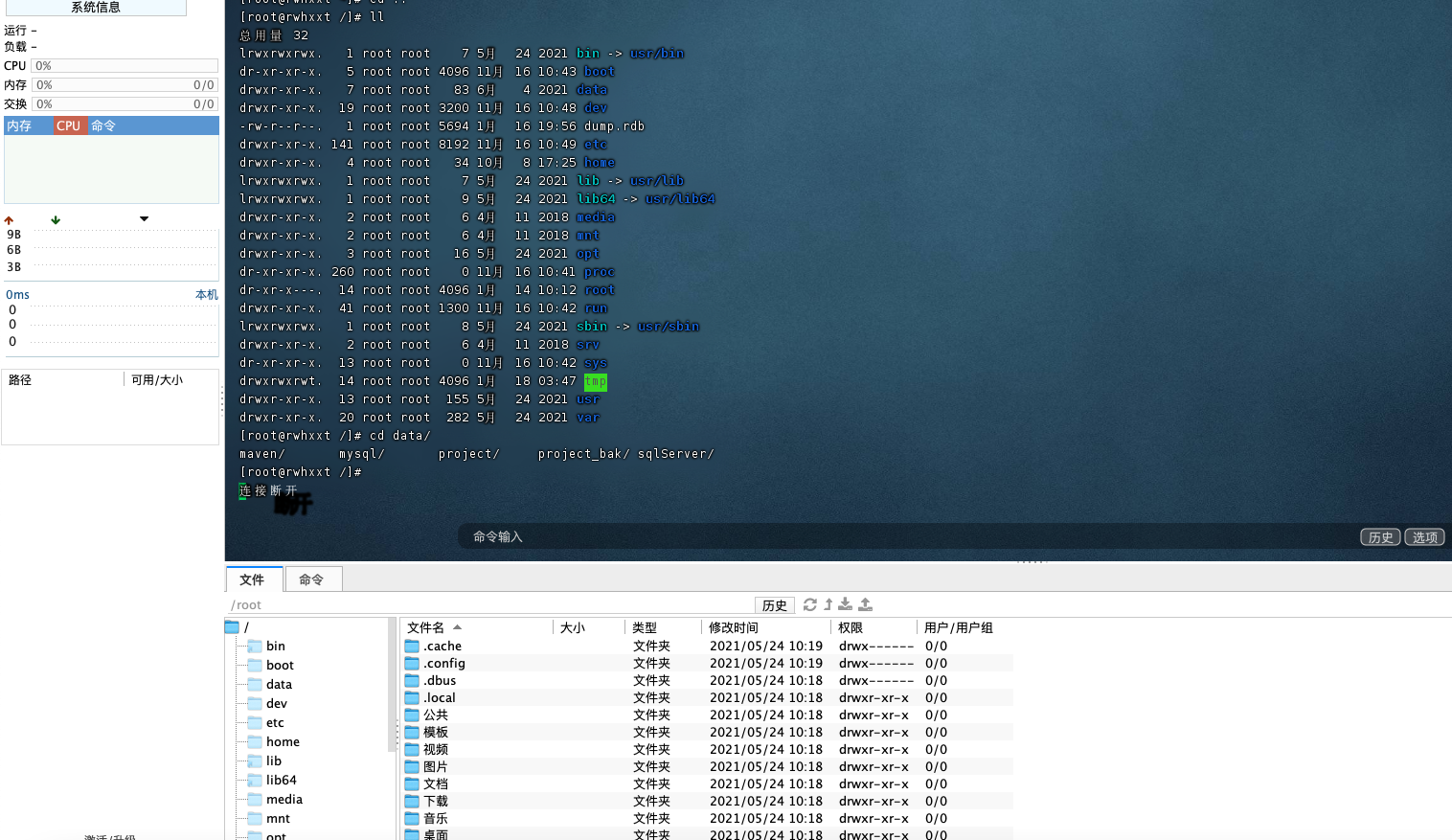Click the 本机 link in latency panel

click(x=206, y=295)
